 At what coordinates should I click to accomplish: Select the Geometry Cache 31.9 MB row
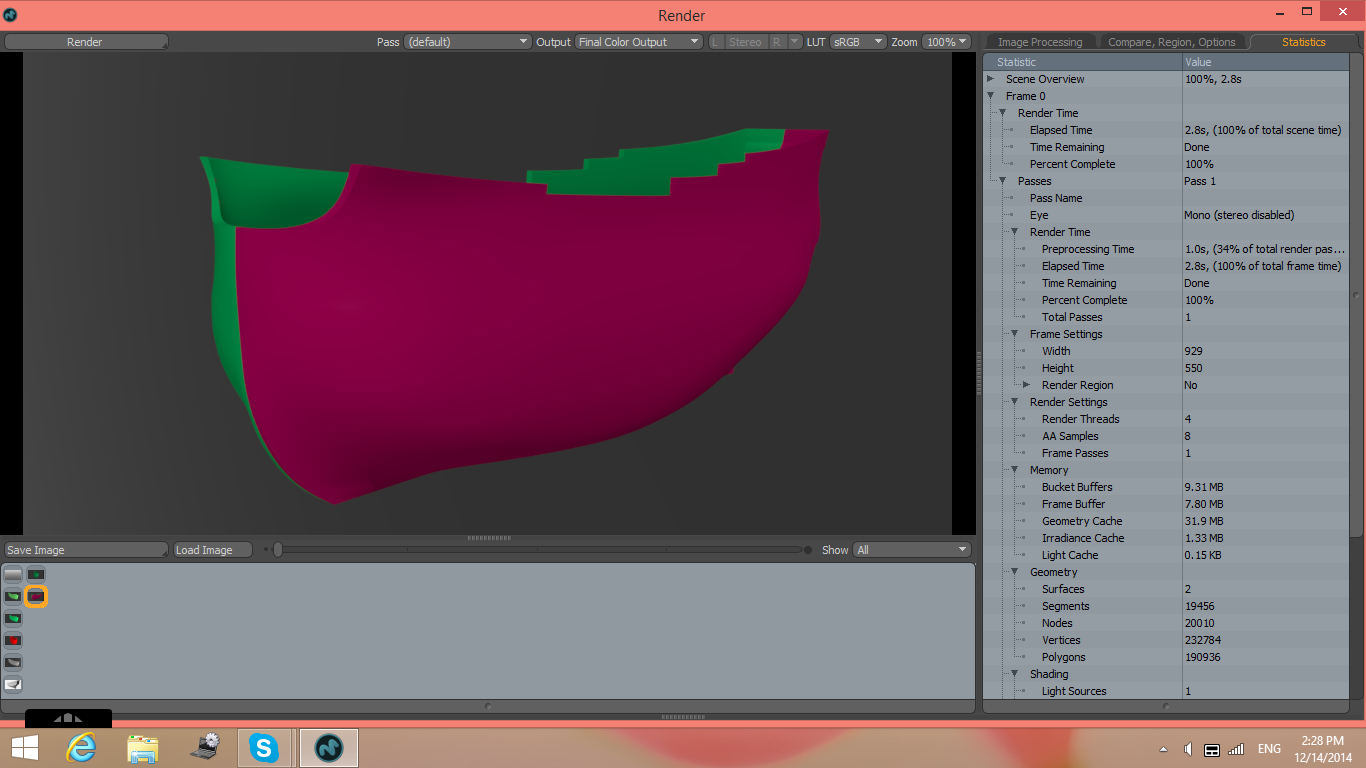click(x=1166, y=521)
